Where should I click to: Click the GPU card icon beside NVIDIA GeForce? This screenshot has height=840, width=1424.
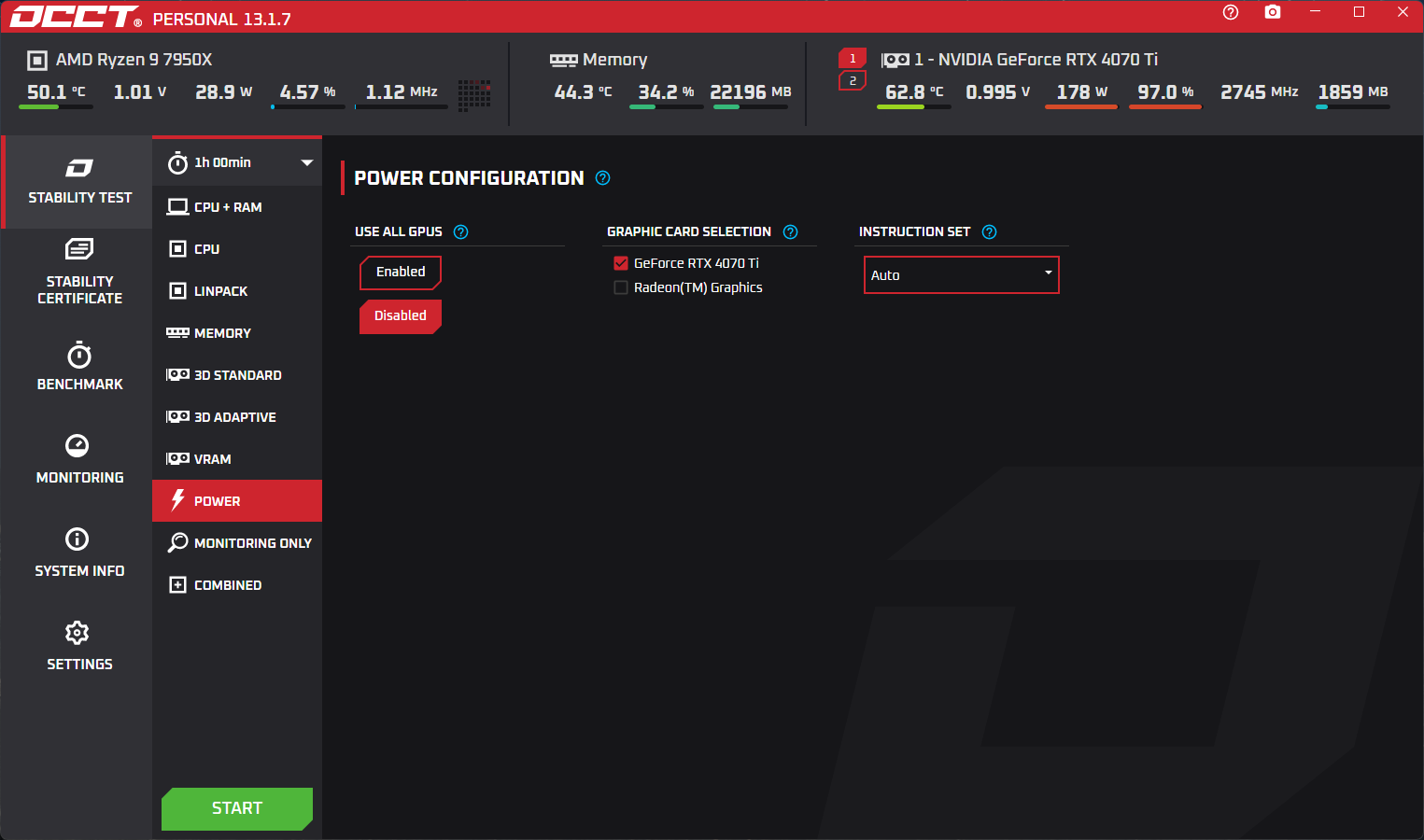[895, 60]
